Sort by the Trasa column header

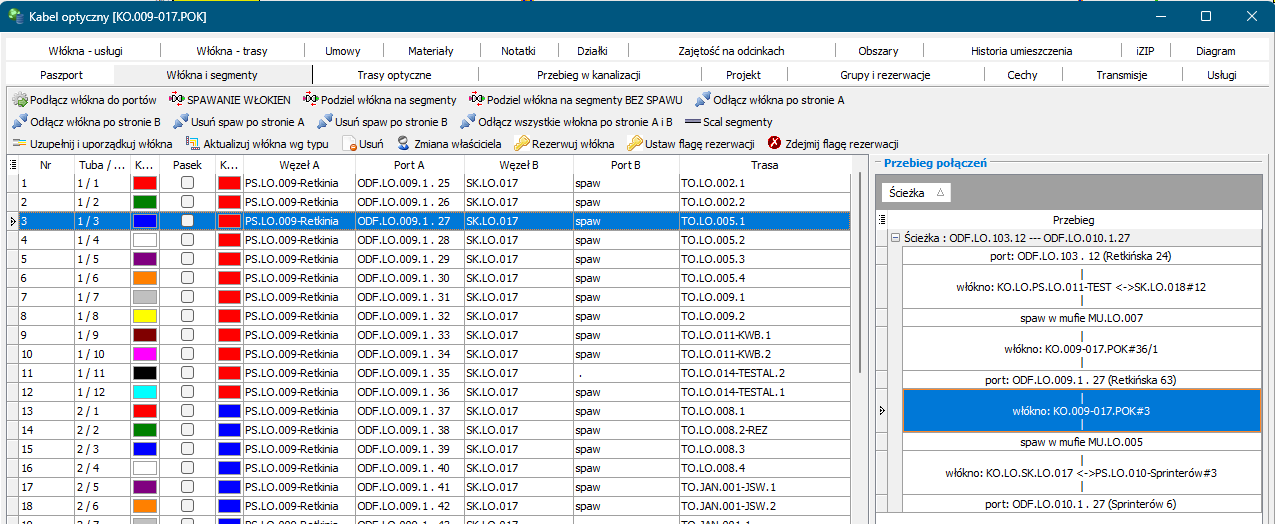point(765,164)
